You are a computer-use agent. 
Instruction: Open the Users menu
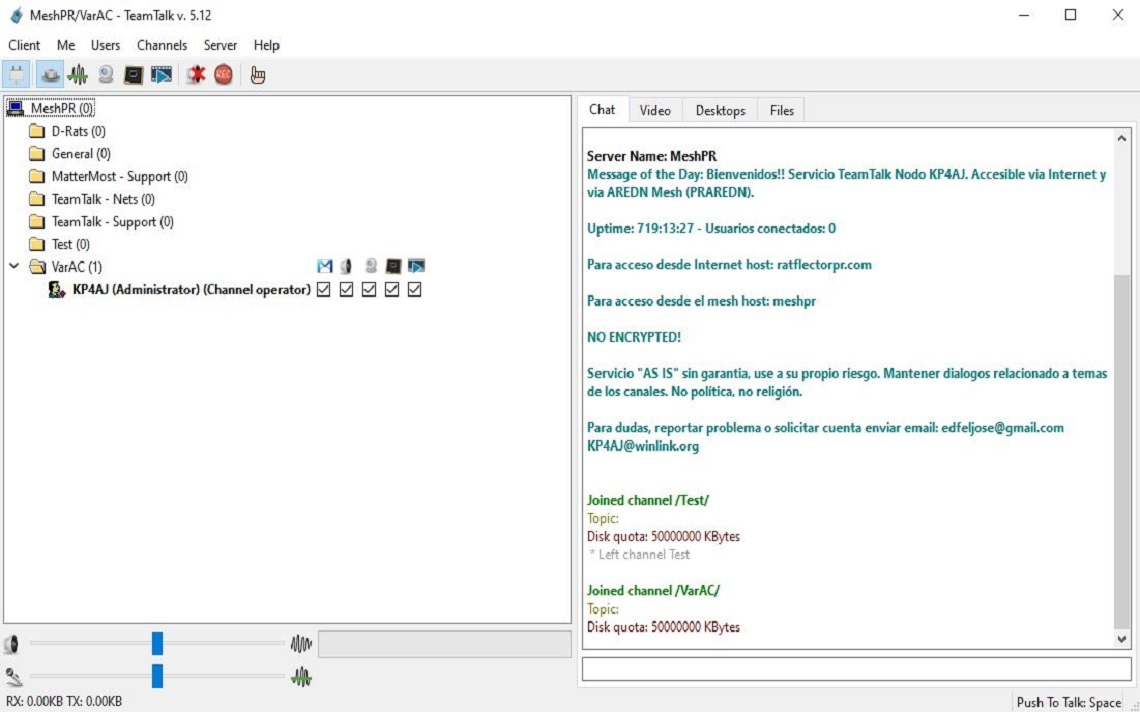(105, 45)
